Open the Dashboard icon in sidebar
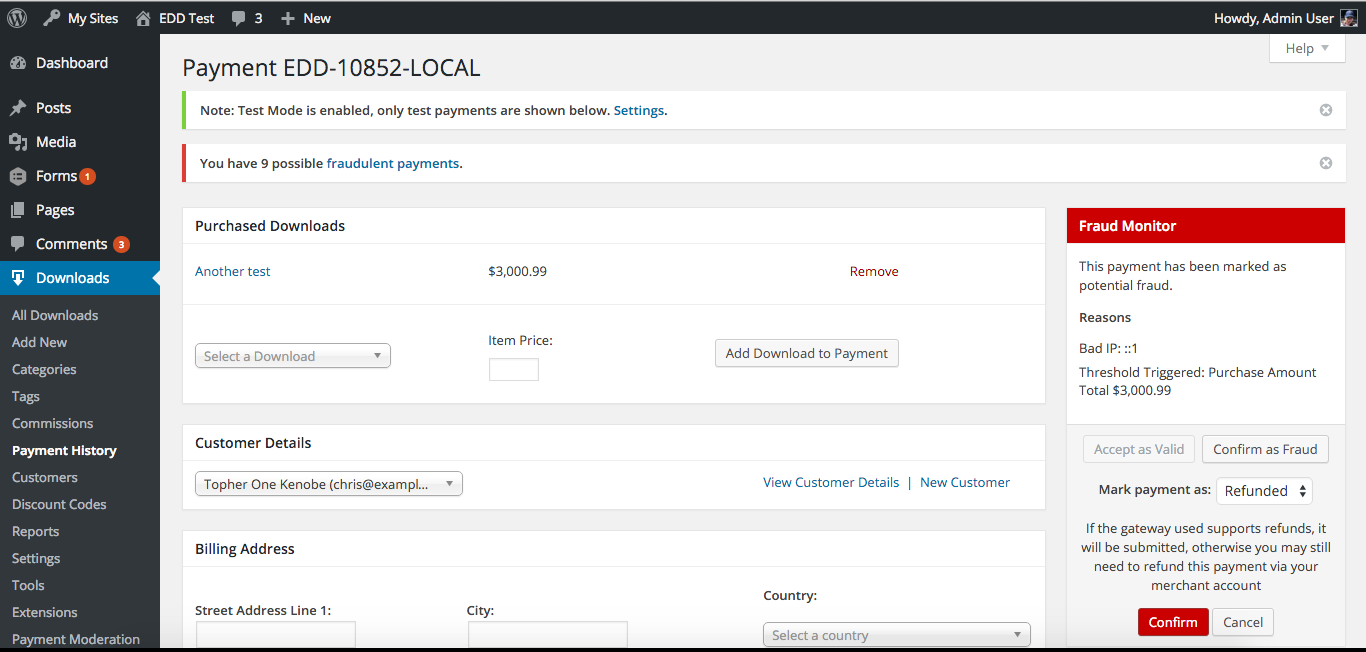This screenshot has height=652, width=1366. click(18, 63)
